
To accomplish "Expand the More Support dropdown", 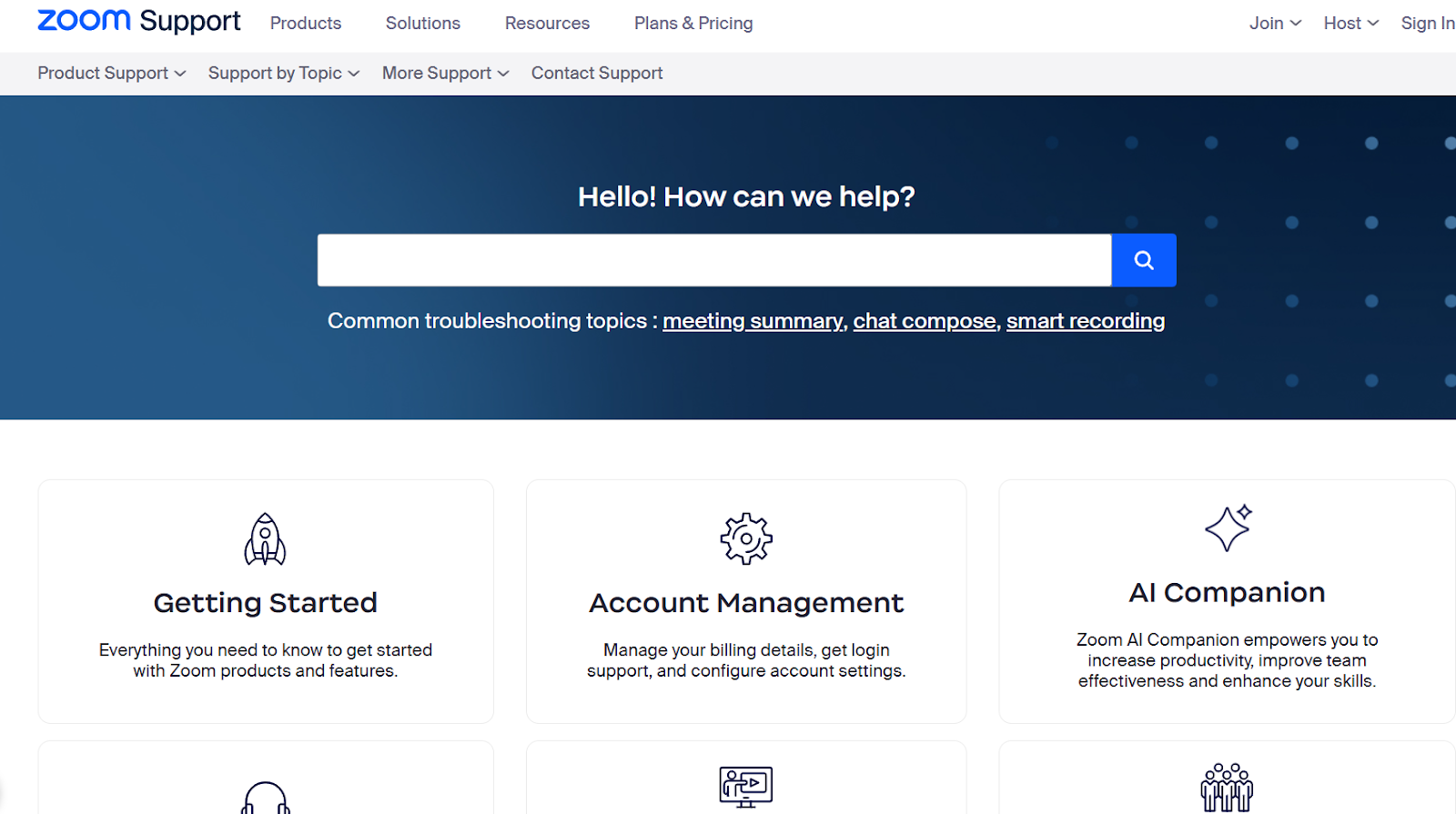I will [446, 73].
